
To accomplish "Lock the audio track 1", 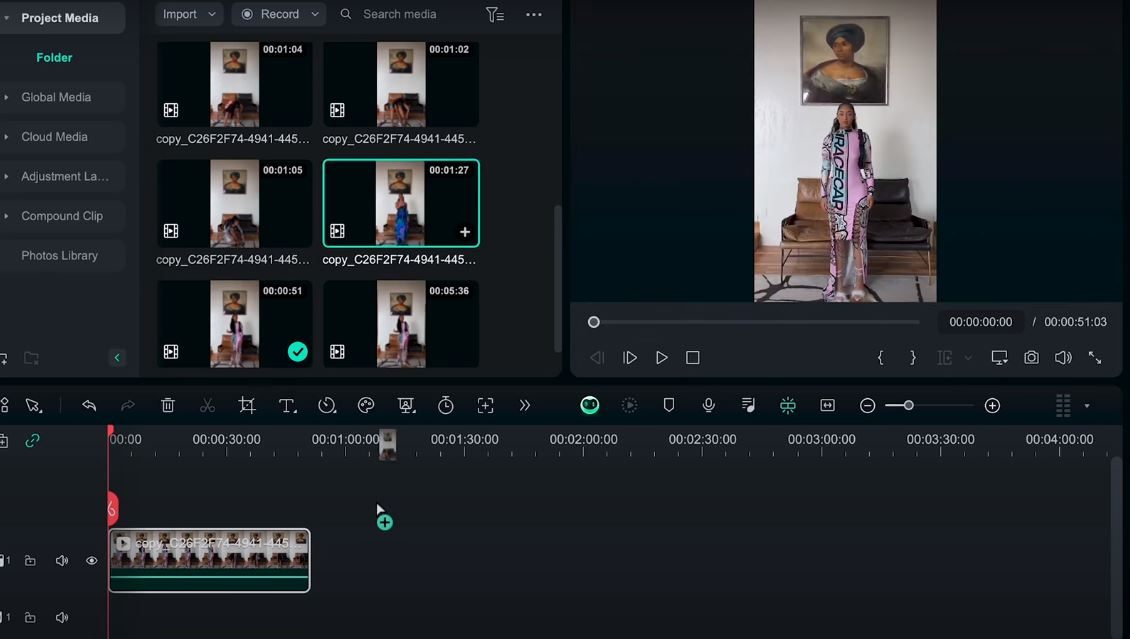I will [30, 617].
